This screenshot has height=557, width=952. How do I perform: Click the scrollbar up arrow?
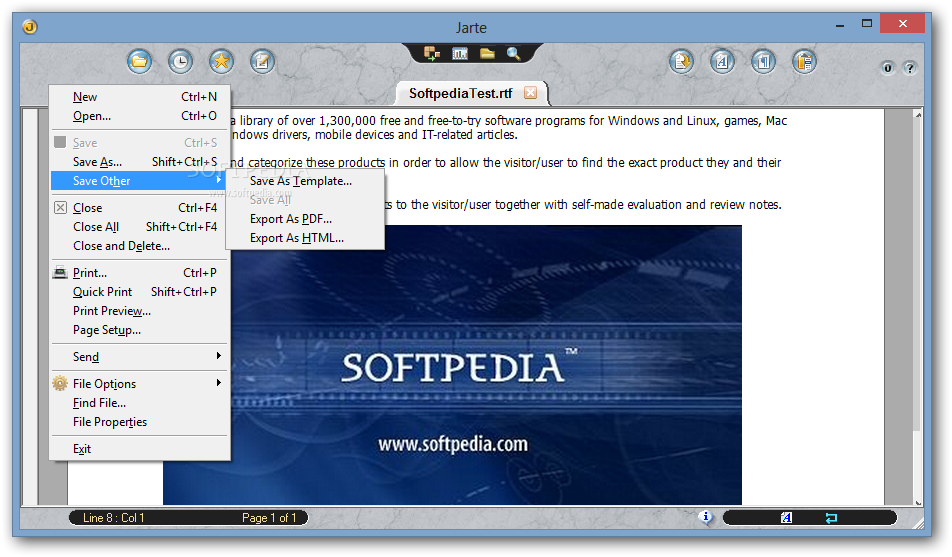(918, 115)
